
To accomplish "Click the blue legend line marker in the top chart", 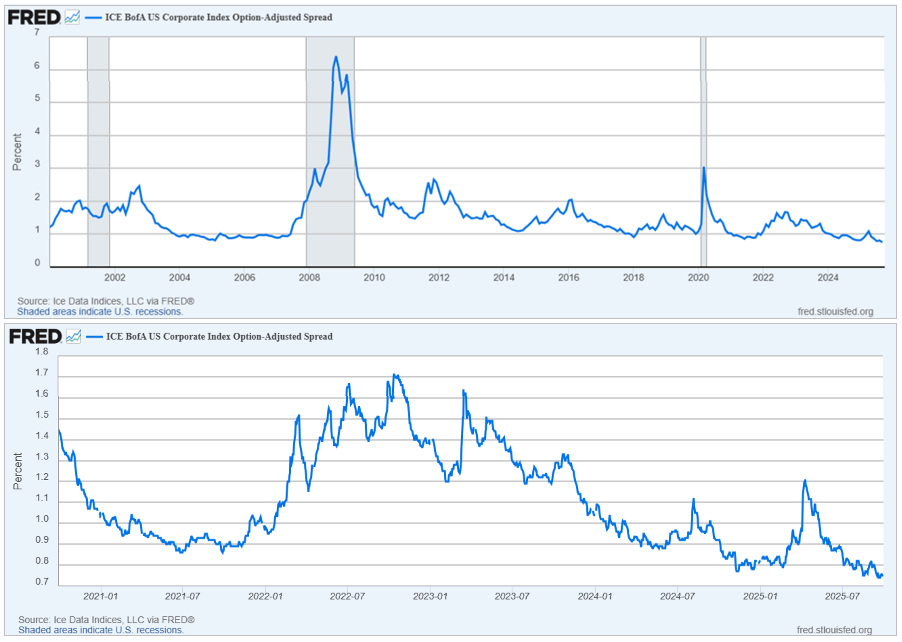I will pos(94,18).
